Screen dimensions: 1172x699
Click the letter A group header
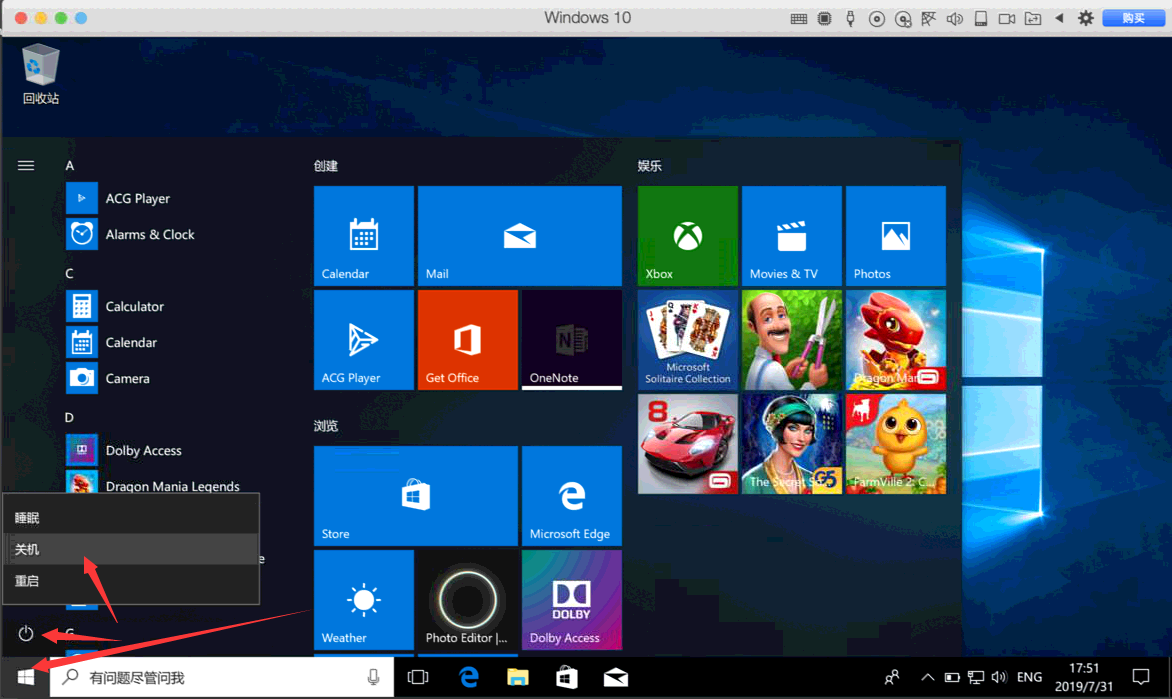(x=70, y=165)
